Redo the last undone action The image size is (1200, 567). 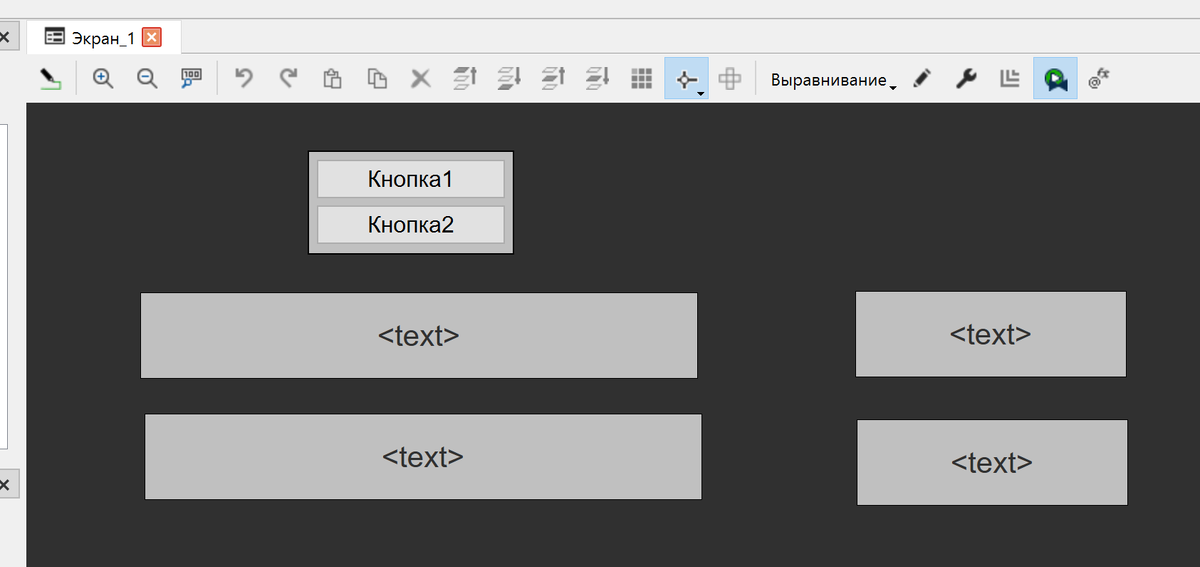[288, 78]
